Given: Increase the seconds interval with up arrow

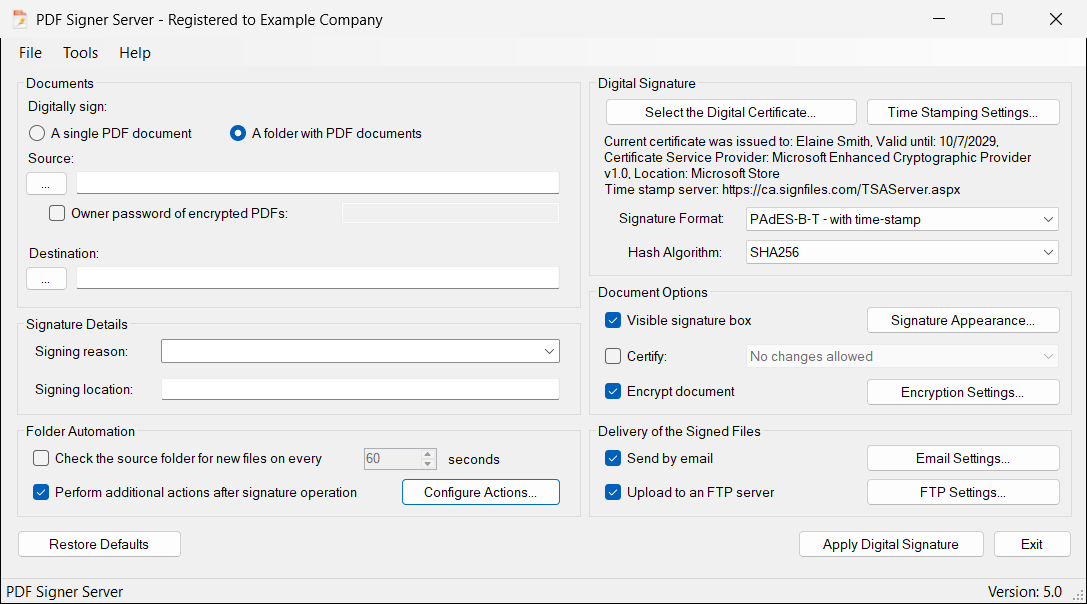Looking at the screenshot, I should click(x=428, y=454).
